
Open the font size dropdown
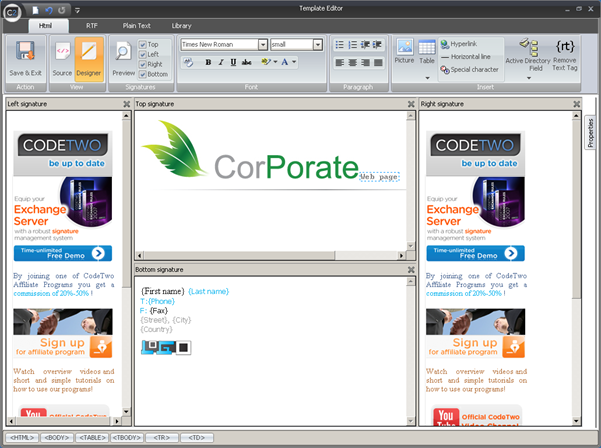point(318,45)
